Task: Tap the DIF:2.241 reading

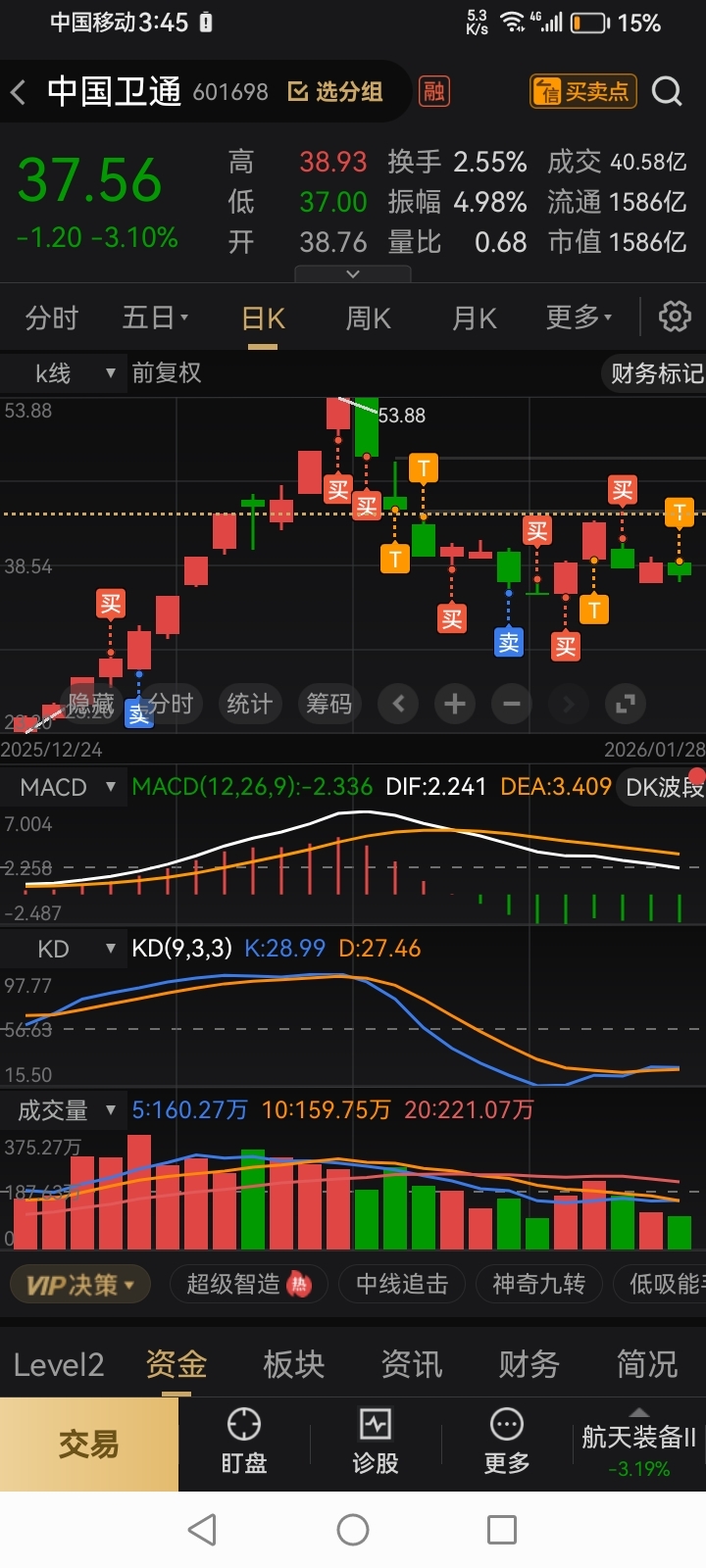Action: click(436, 787)
